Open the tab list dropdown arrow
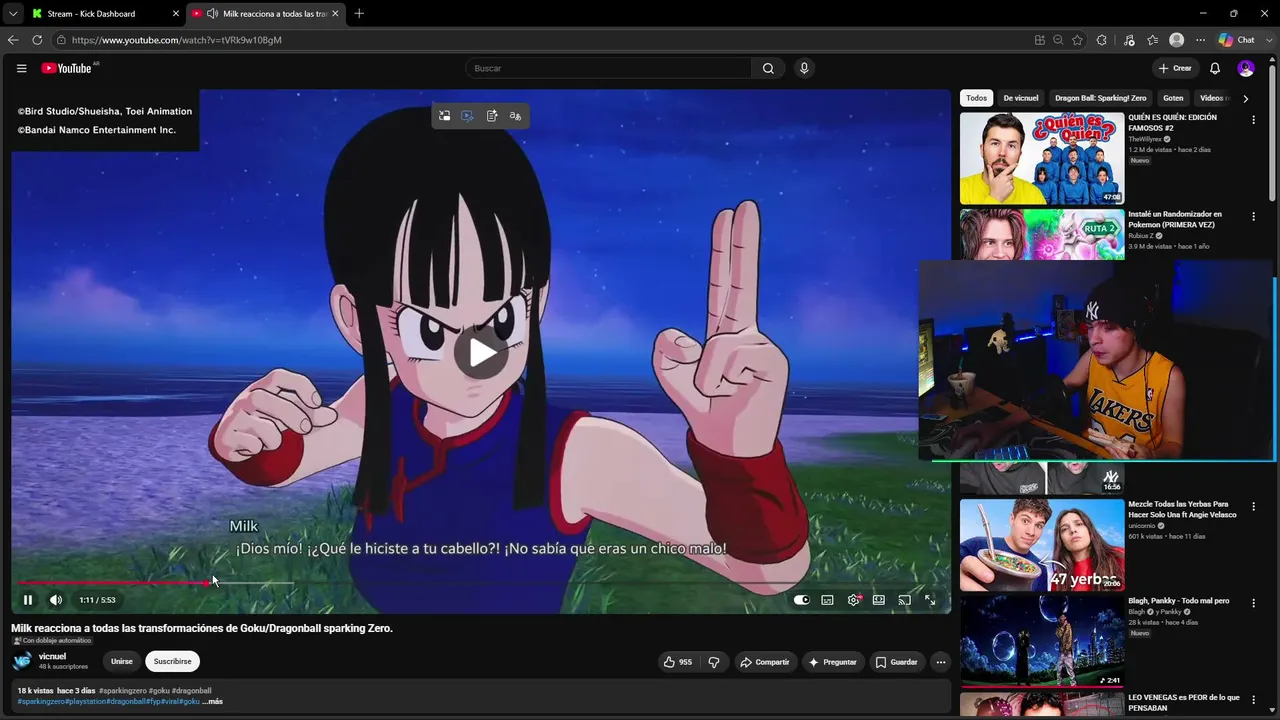1280x720 pixels. (13, 14)
